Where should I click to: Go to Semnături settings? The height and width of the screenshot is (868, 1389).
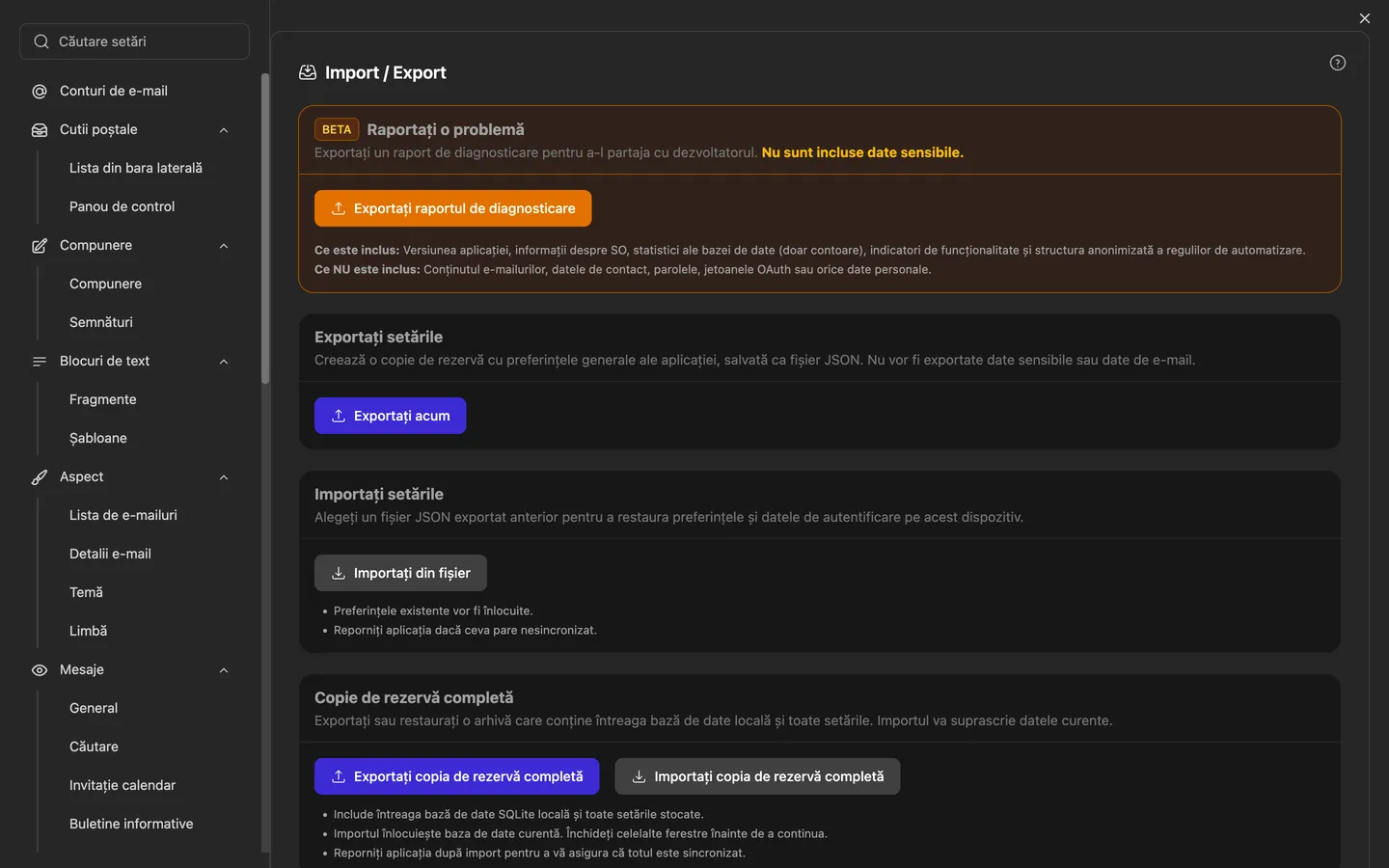tap(101, 322)
